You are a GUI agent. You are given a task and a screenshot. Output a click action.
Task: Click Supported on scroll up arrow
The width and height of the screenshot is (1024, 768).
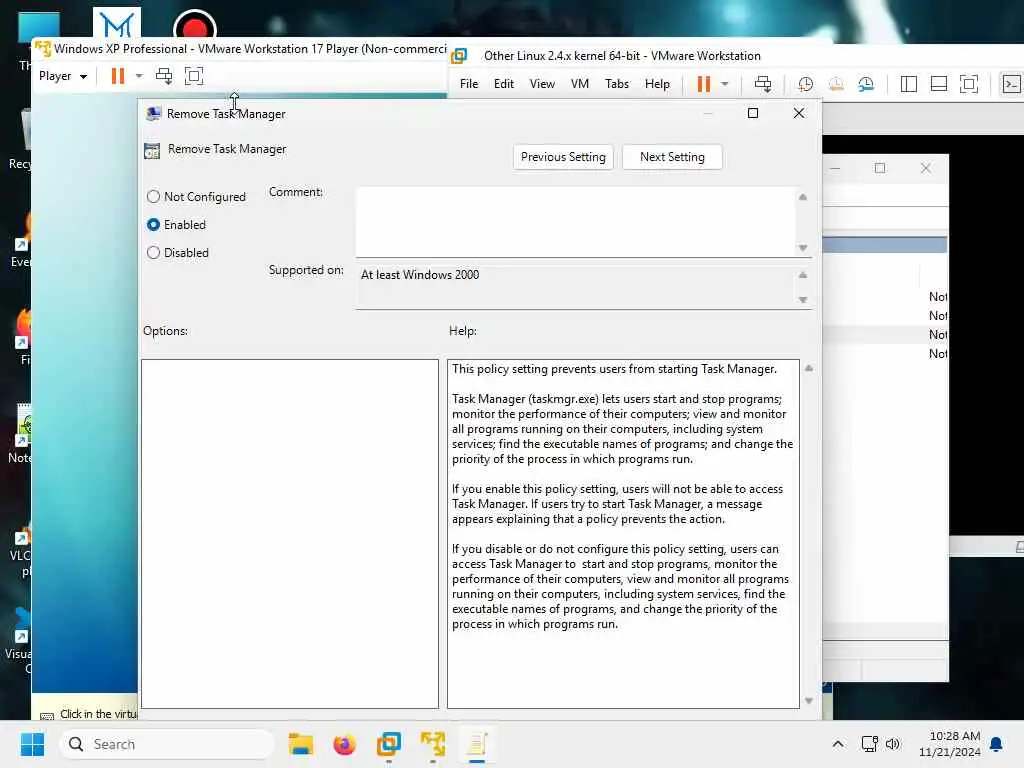coord(803,275)
